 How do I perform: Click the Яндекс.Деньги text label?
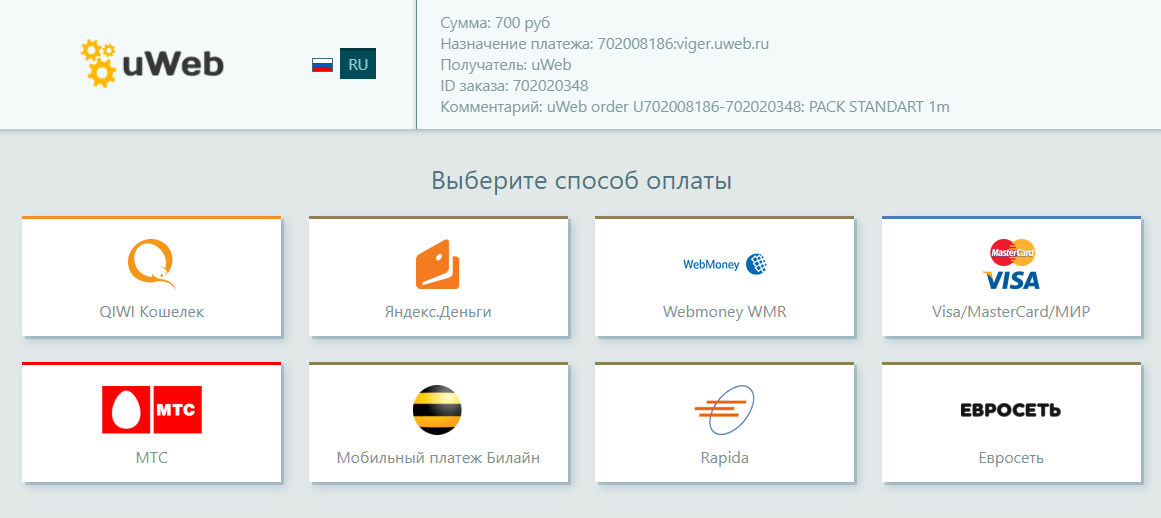pyautogui.click(x=438, y=312)
